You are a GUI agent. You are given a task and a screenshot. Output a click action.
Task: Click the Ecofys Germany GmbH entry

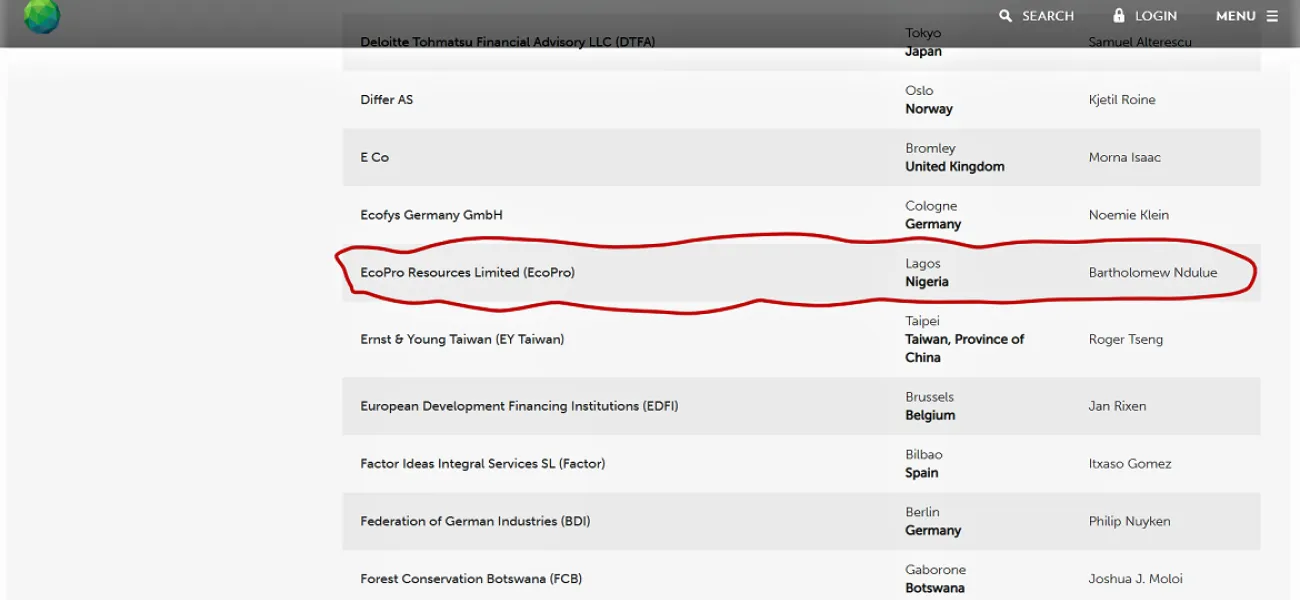click(431, 214)
